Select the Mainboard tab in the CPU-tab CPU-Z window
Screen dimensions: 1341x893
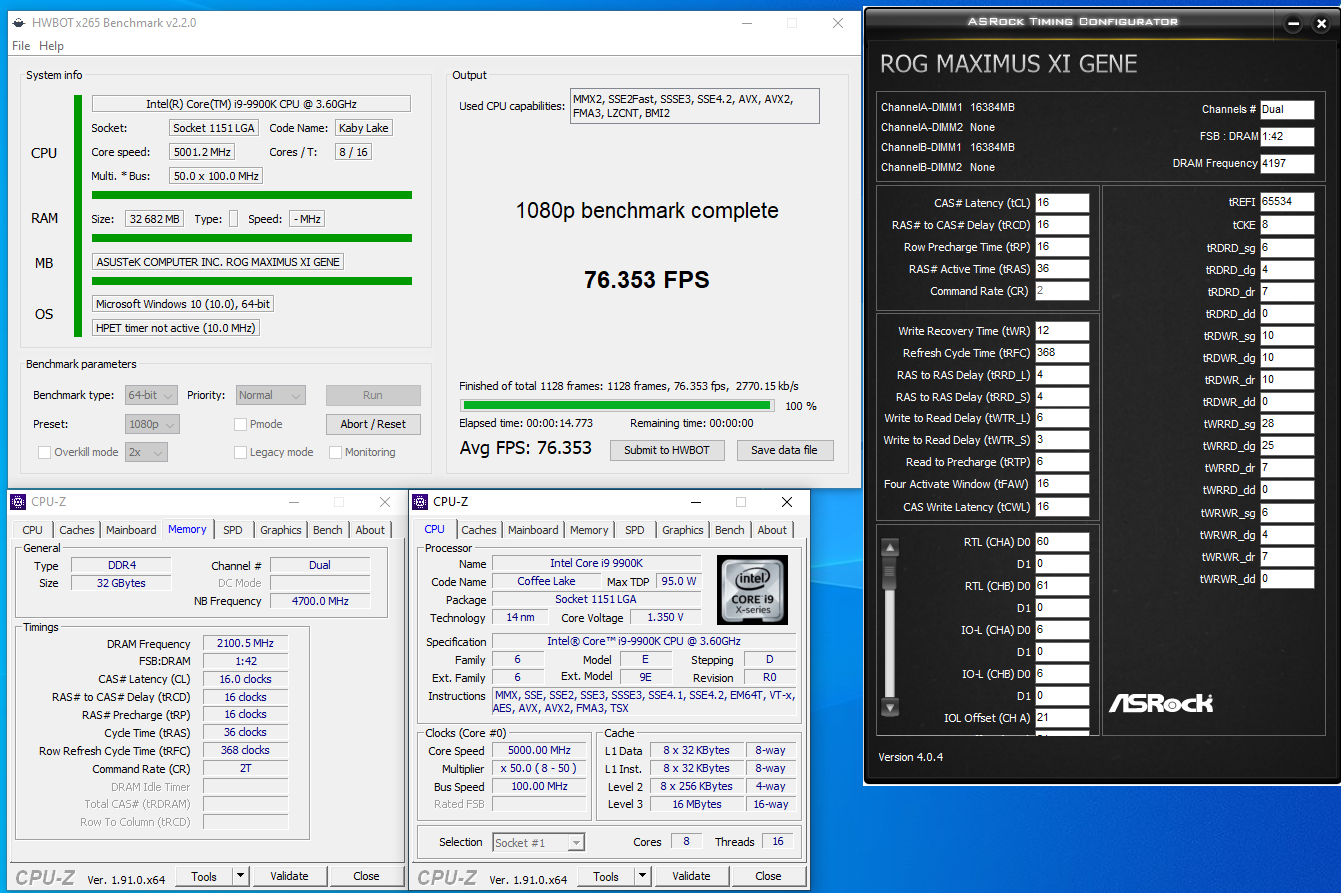coord(533,530)
